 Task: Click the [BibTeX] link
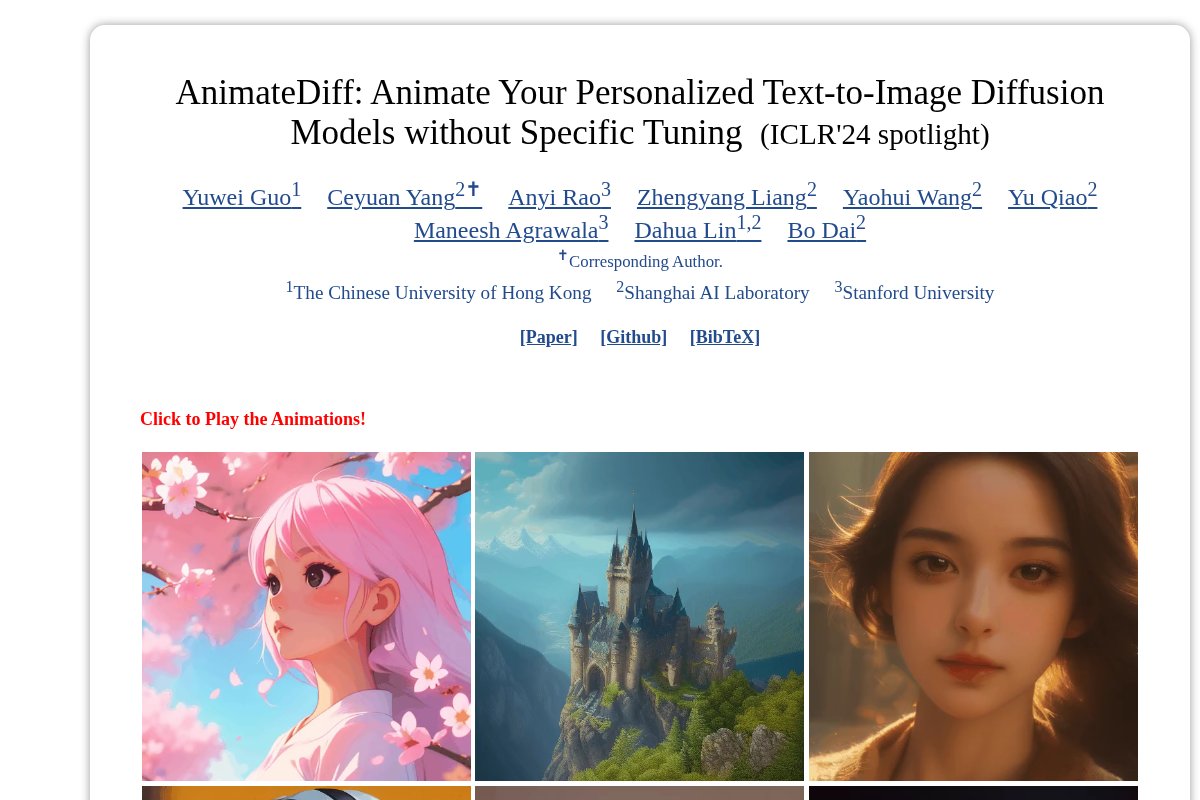724,337
